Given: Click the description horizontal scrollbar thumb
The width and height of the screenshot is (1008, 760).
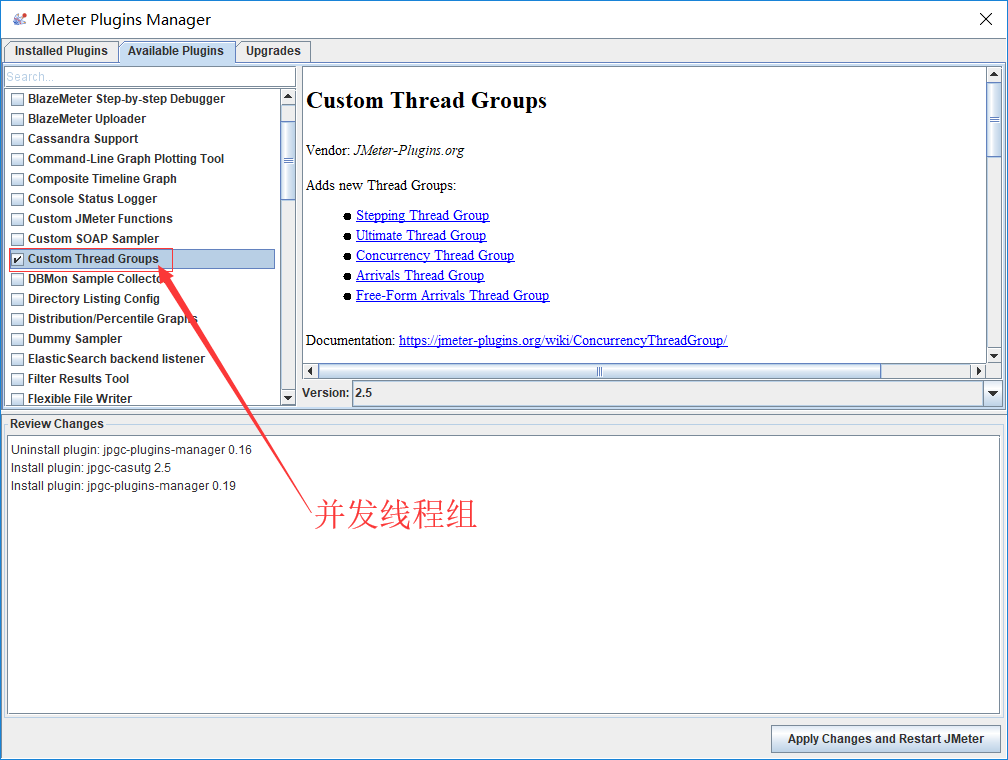Looking at the screenshot, I should (599, 371).
